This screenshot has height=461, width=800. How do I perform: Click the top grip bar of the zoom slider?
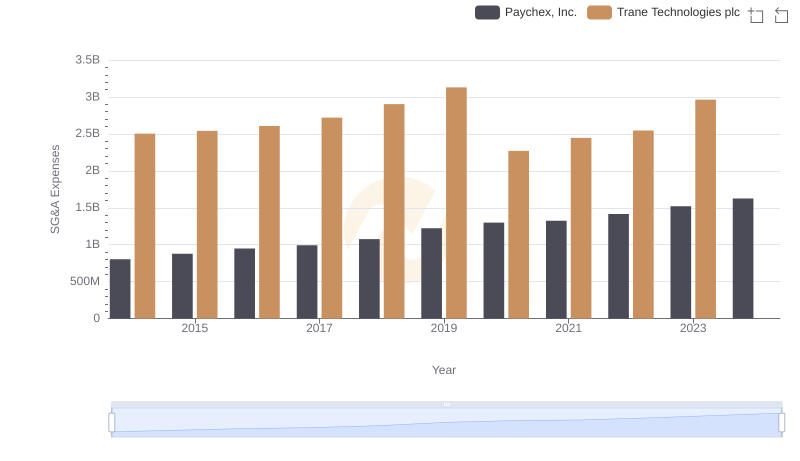pyautogui.click(x=446, y=404)
